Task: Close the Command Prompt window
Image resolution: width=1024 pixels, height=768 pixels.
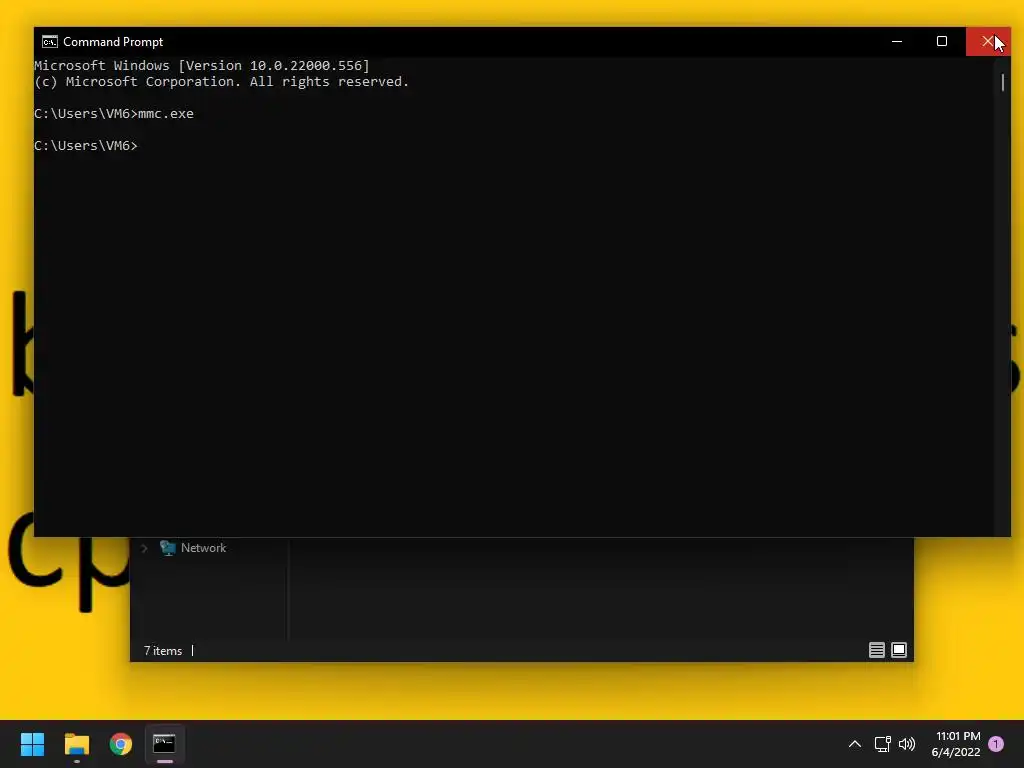Action: point(988,41)
